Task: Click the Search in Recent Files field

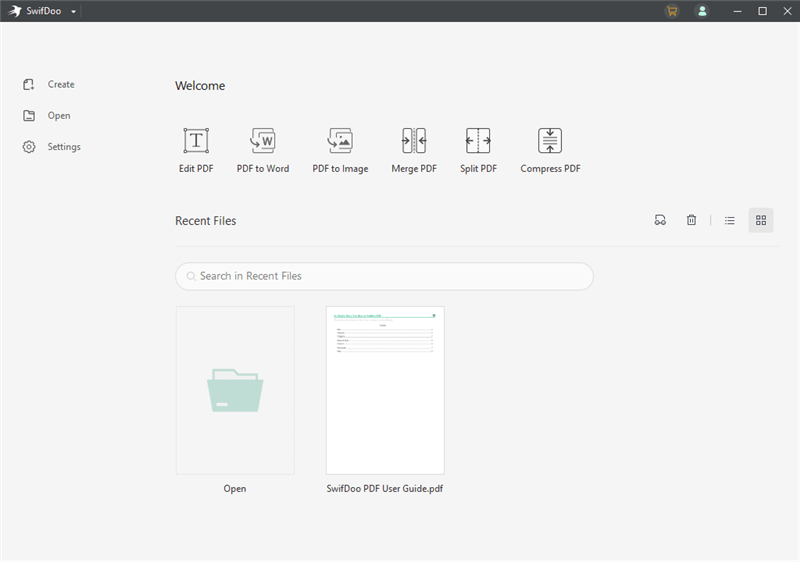Action: 384,276
